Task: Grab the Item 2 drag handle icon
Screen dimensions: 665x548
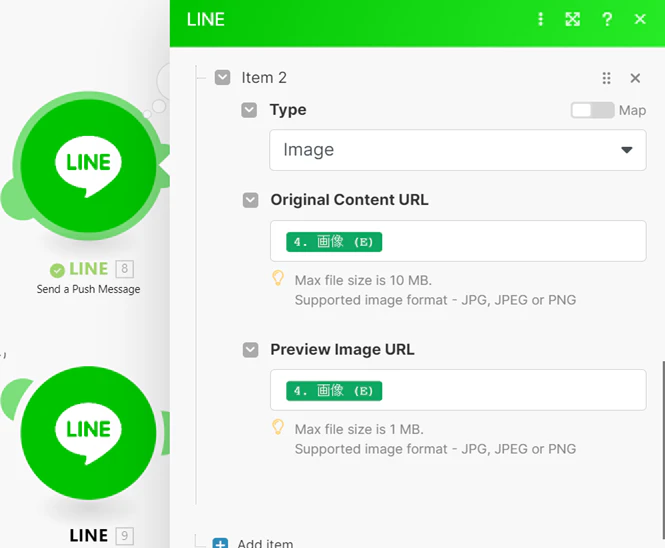Action: tap(606, 78)
